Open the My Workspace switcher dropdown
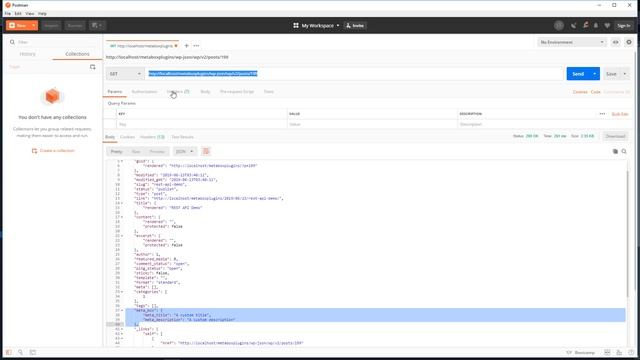 coord(316,25)
